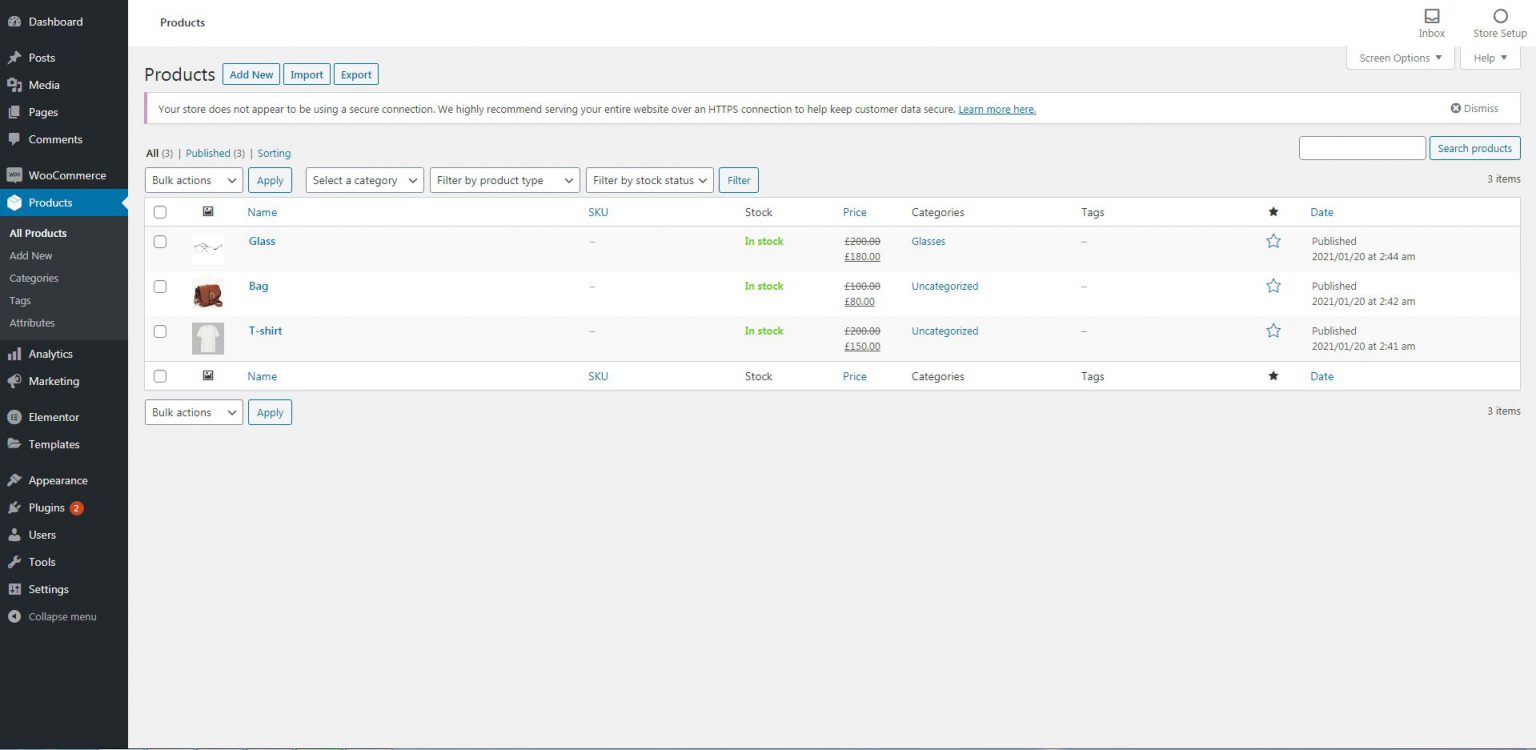Viewport: 1536px width, 750px height.
Task: Open the Store Setup circle icon
Action: click(1500, 17)
